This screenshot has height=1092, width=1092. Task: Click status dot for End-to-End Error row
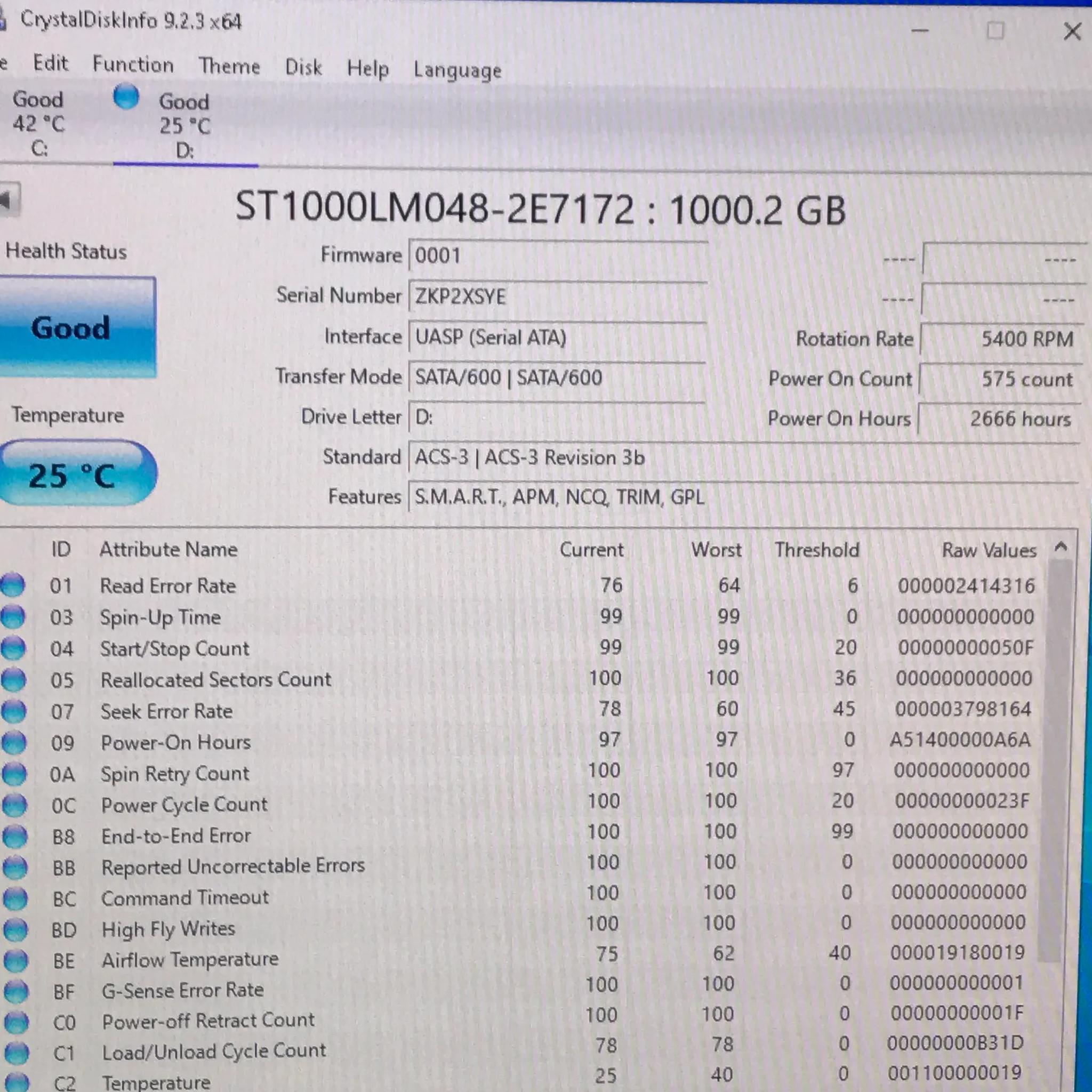coord(15,836)
